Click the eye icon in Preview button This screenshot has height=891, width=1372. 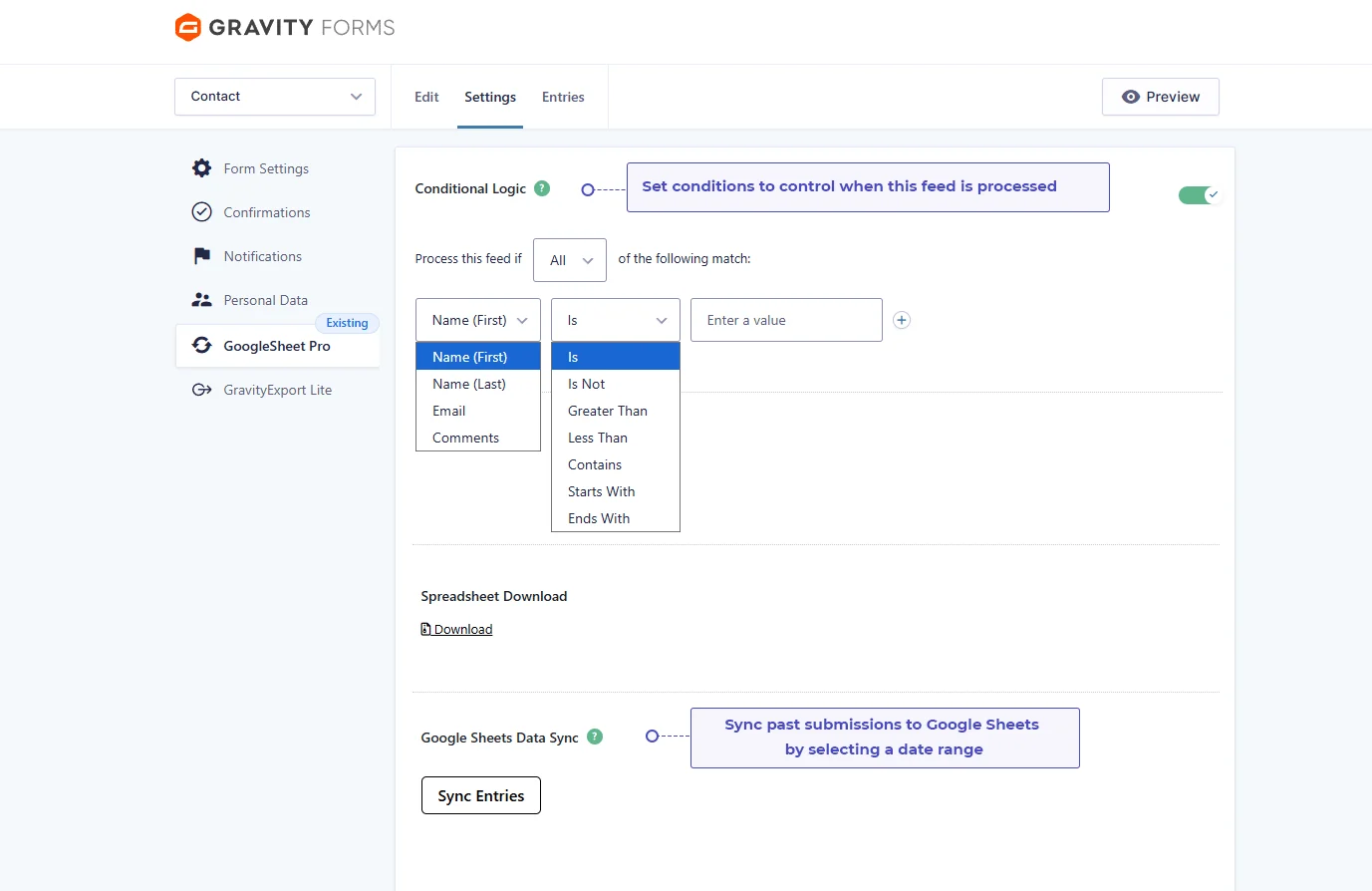click(x=1131, y=97)
